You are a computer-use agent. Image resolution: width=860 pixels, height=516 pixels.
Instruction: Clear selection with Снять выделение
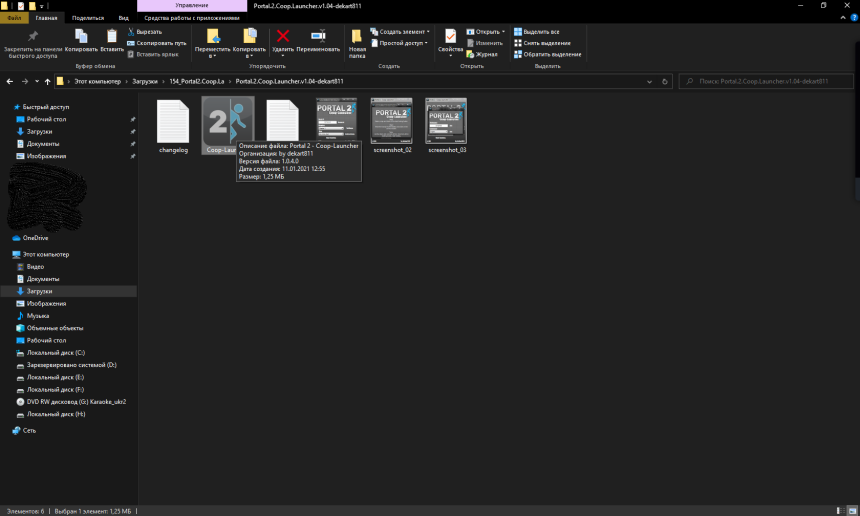pyautogui.click(x=542, y=43)
